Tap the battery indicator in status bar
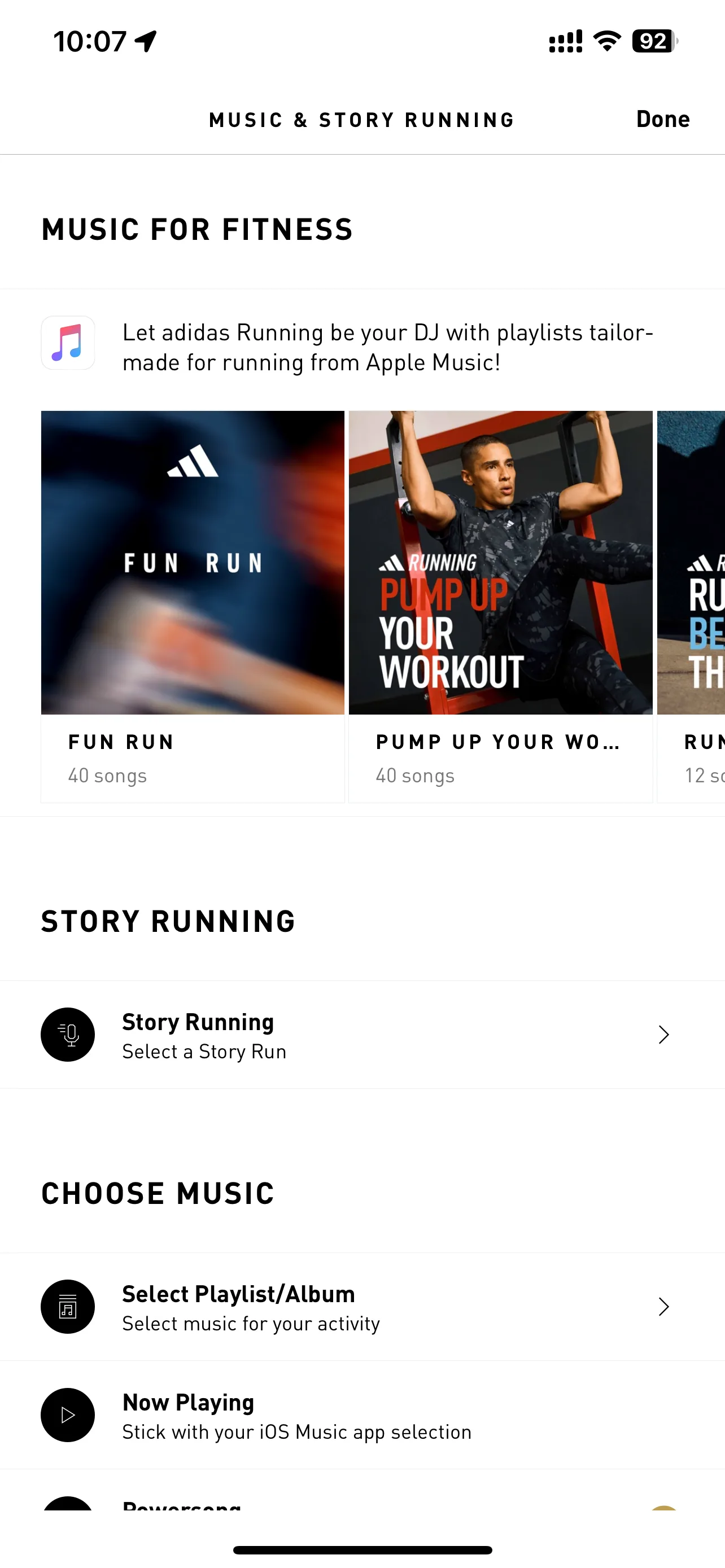The image size is (725, 1568). pyautogui.click(x=655, y=41)
